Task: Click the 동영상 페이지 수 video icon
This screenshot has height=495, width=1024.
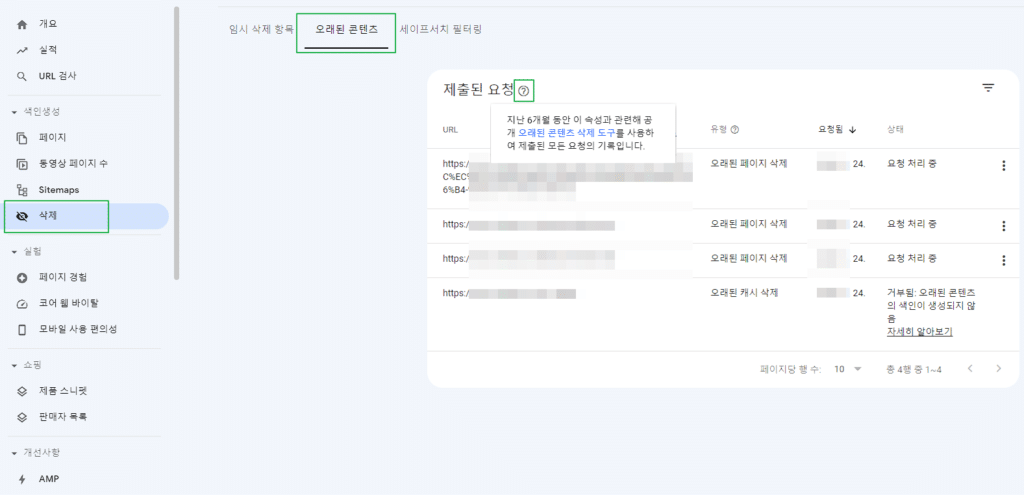Action: click(22, 164)
